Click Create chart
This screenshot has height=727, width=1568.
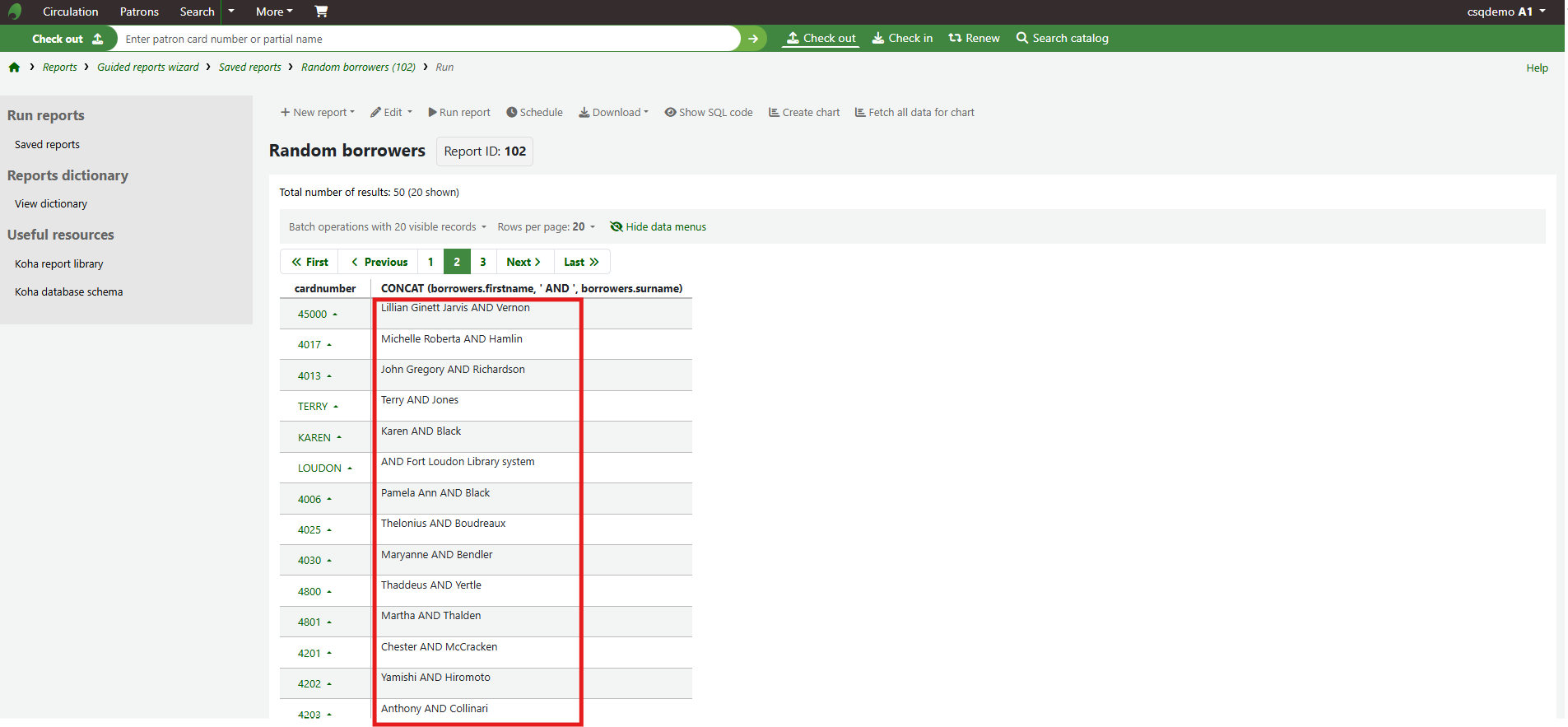804,113
